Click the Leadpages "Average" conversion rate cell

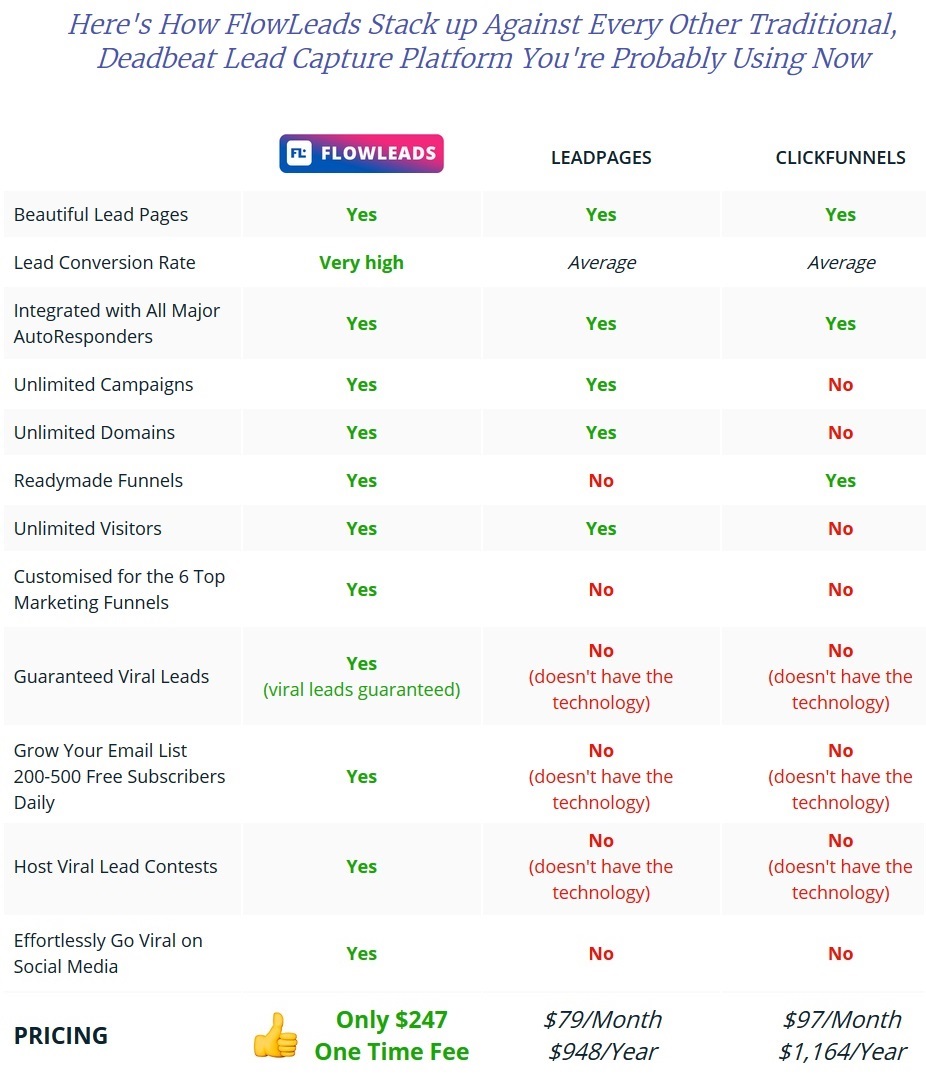[602, 263]
